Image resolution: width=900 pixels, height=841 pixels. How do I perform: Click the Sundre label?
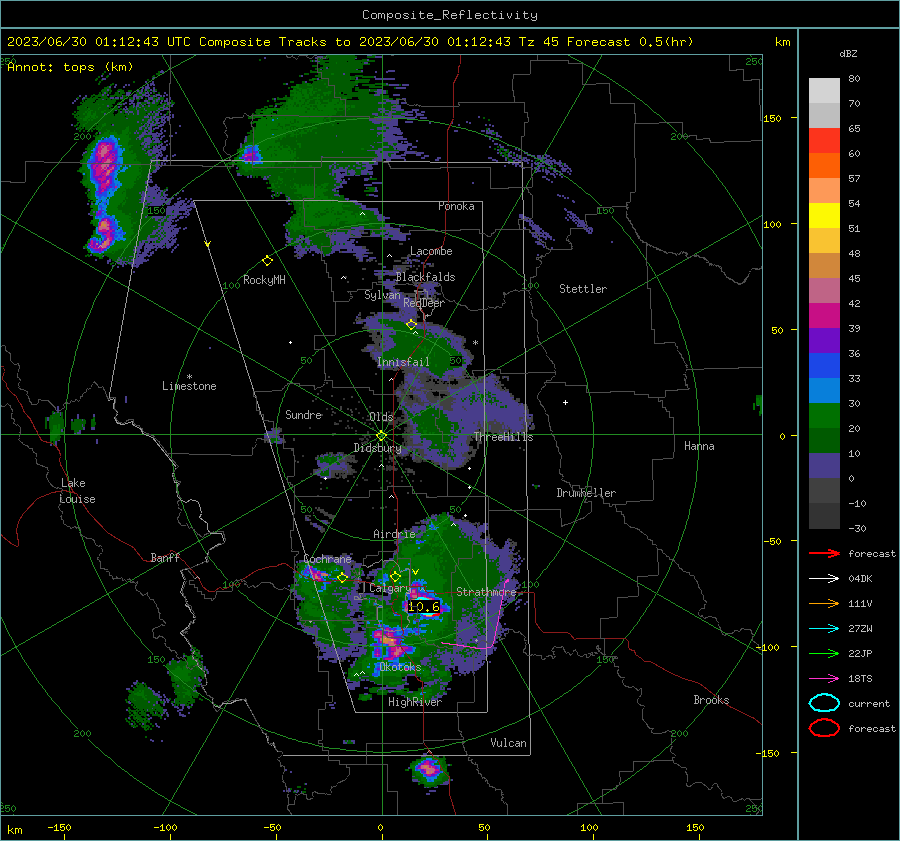(x=304, y=414)
